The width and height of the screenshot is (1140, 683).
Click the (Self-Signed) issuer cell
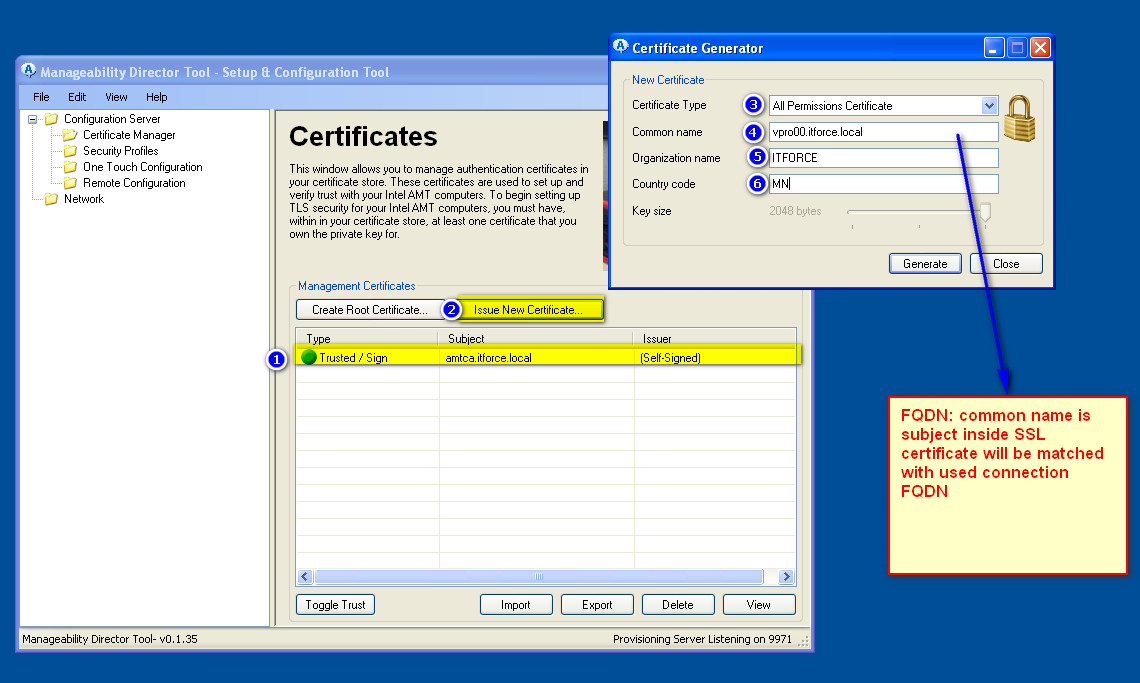click(670, 358)
